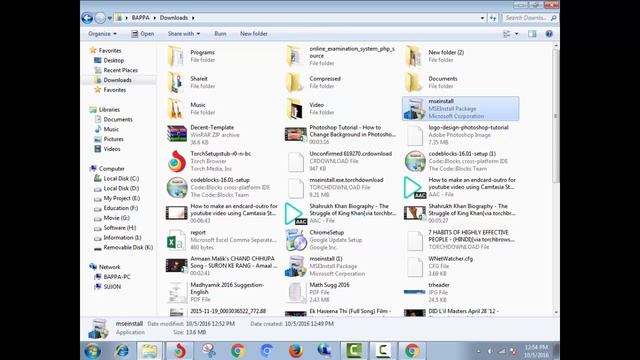Click the refresh button beside address bar
640x360 pixels.
click(493, 18)
